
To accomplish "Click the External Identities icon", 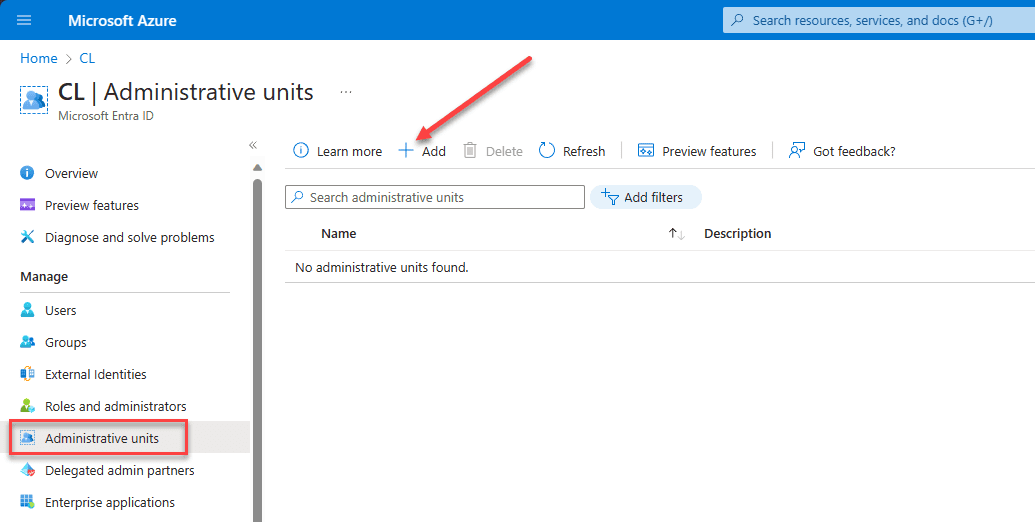I will click(x=27, y=374).
